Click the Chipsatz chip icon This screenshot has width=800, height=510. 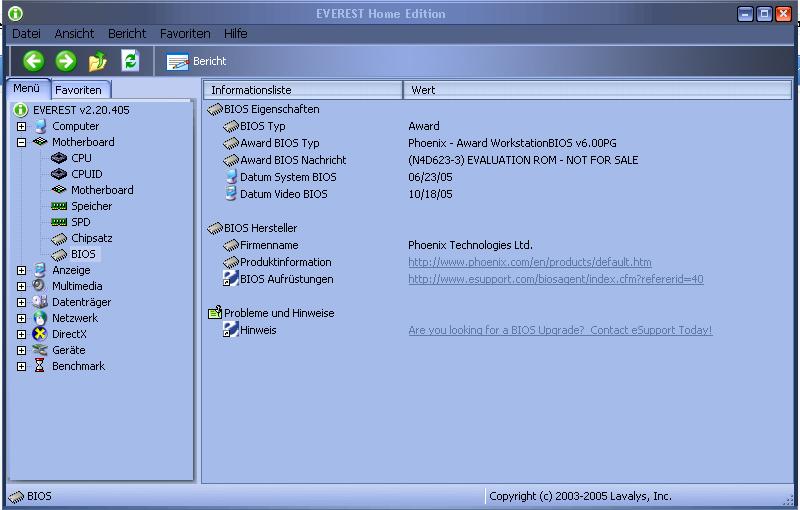click(59, 238)
